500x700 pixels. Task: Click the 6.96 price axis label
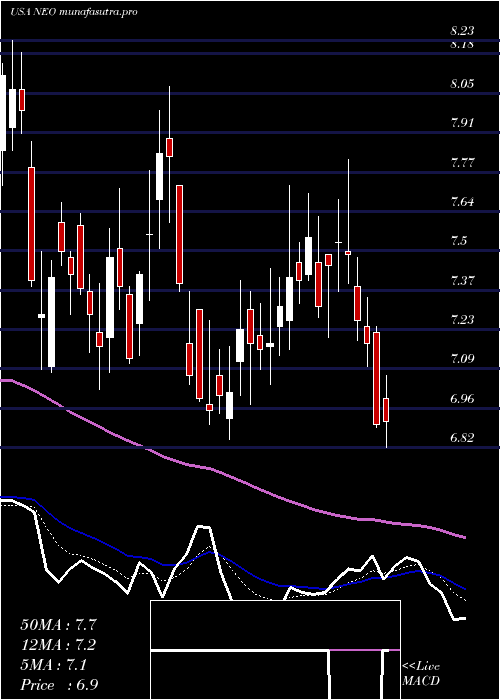pyautogui.click(x=462, y=398)
